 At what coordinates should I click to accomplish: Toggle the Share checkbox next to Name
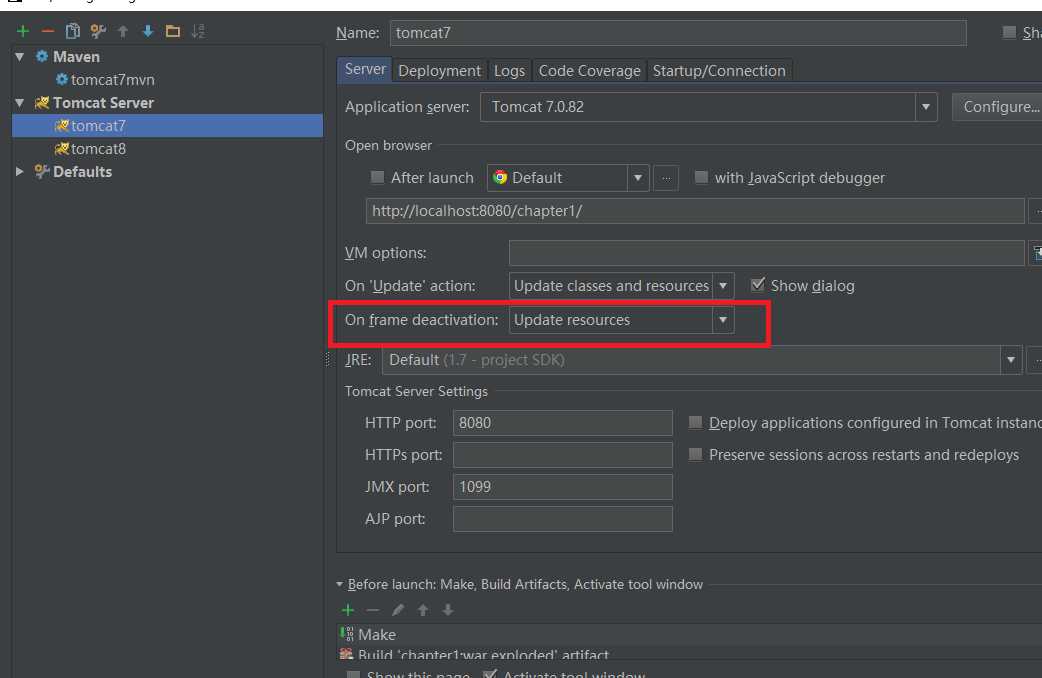coord(1009,32)
